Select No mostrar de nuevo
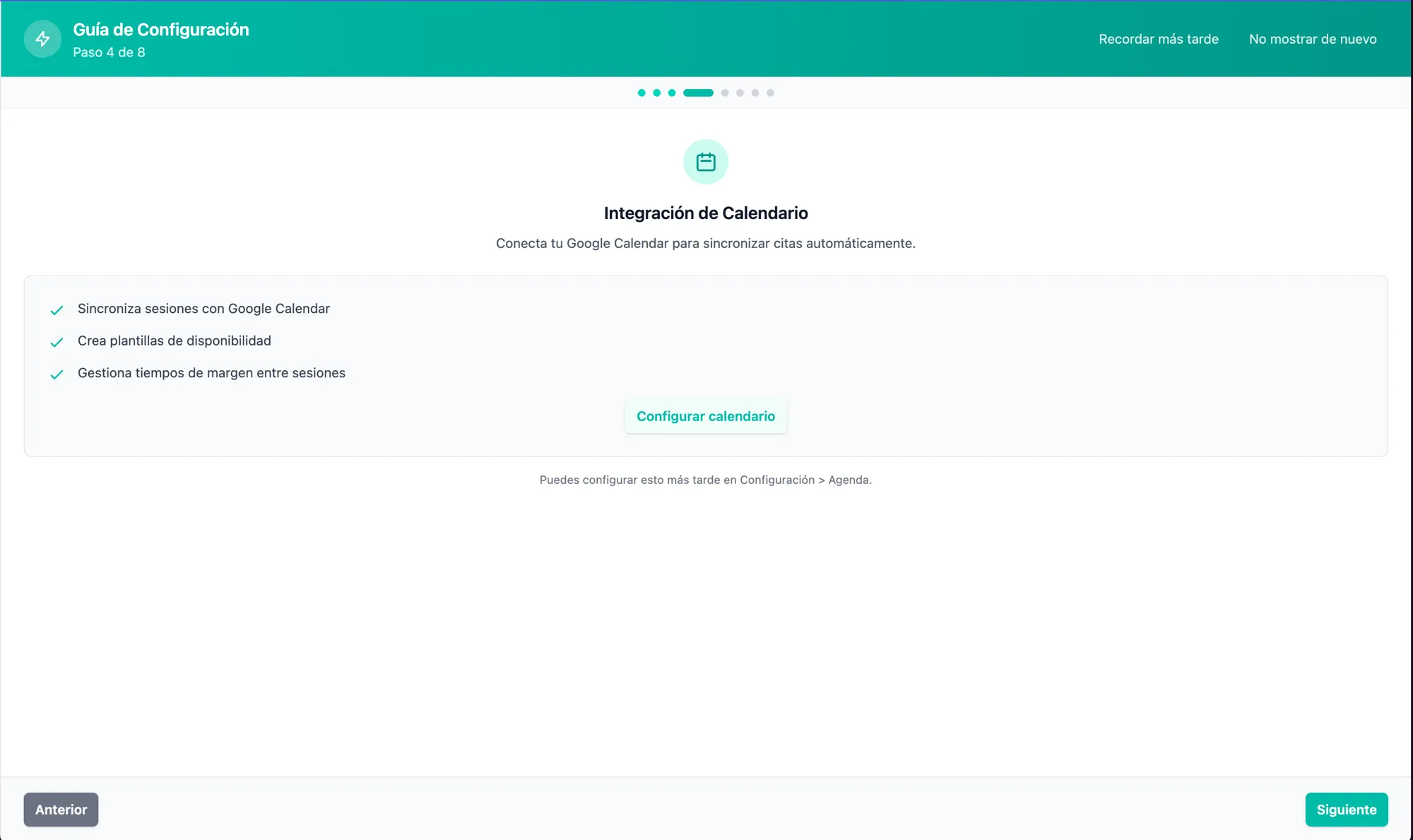1413x840 pixels. pyautogui.click(x=1313, y=39)
